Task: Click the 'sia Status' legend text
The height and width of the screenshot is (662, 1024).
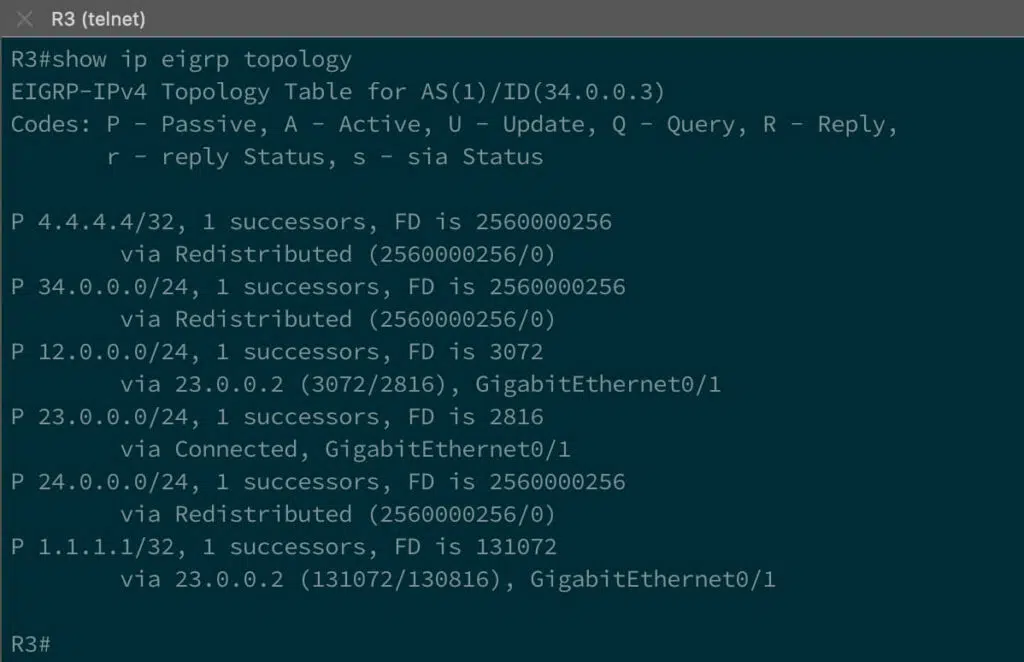Action: coord(475,157)
